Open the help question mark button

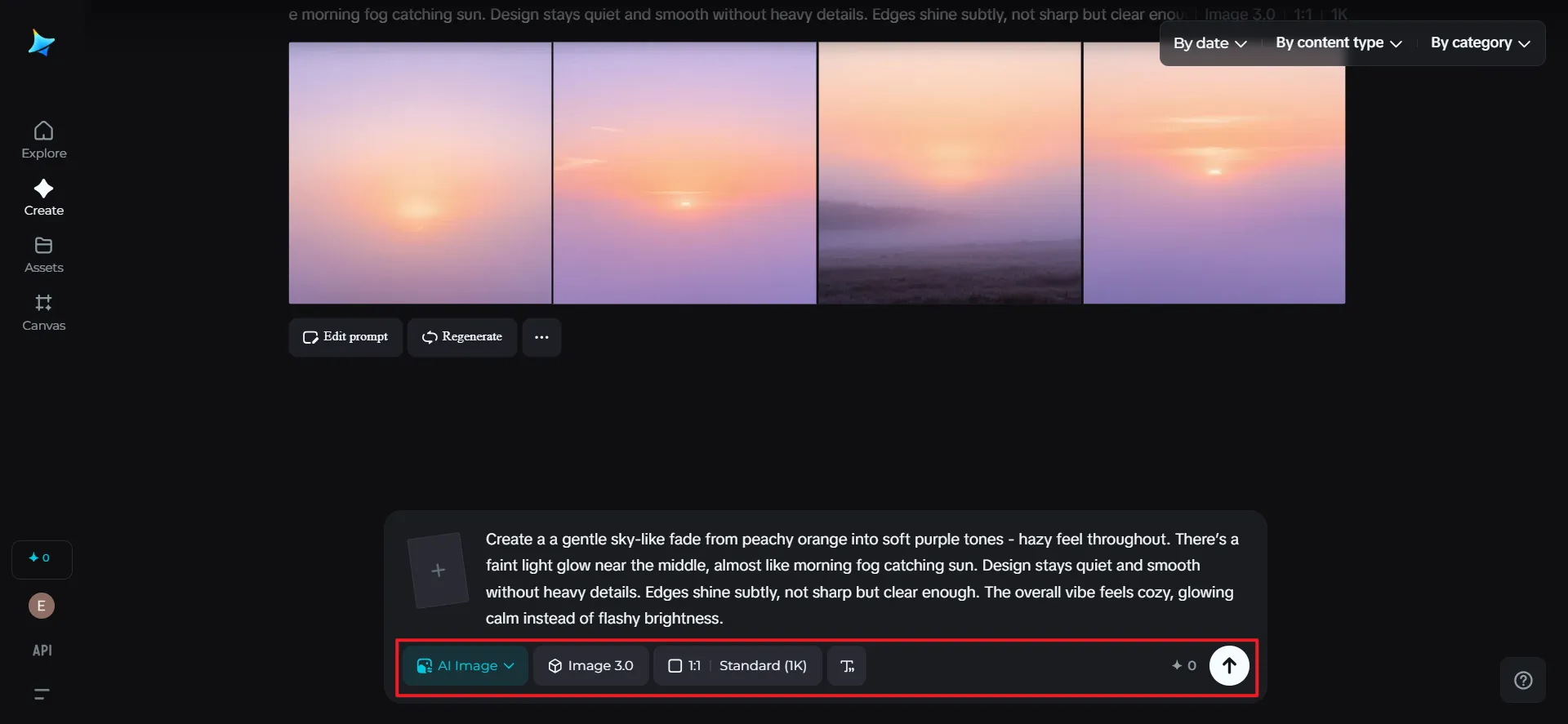tap(1523, 680)
